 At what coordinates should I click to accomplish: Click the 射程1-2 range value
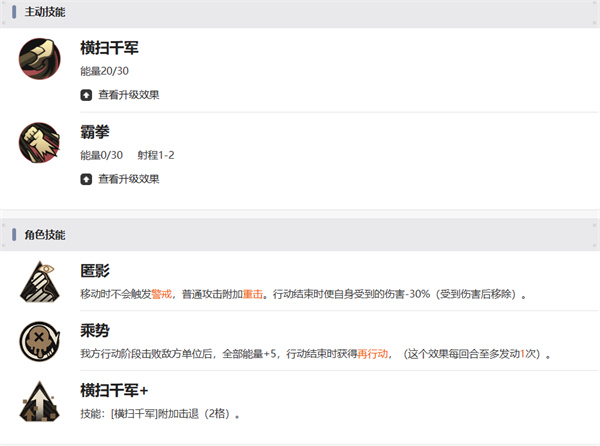point(156,155)
